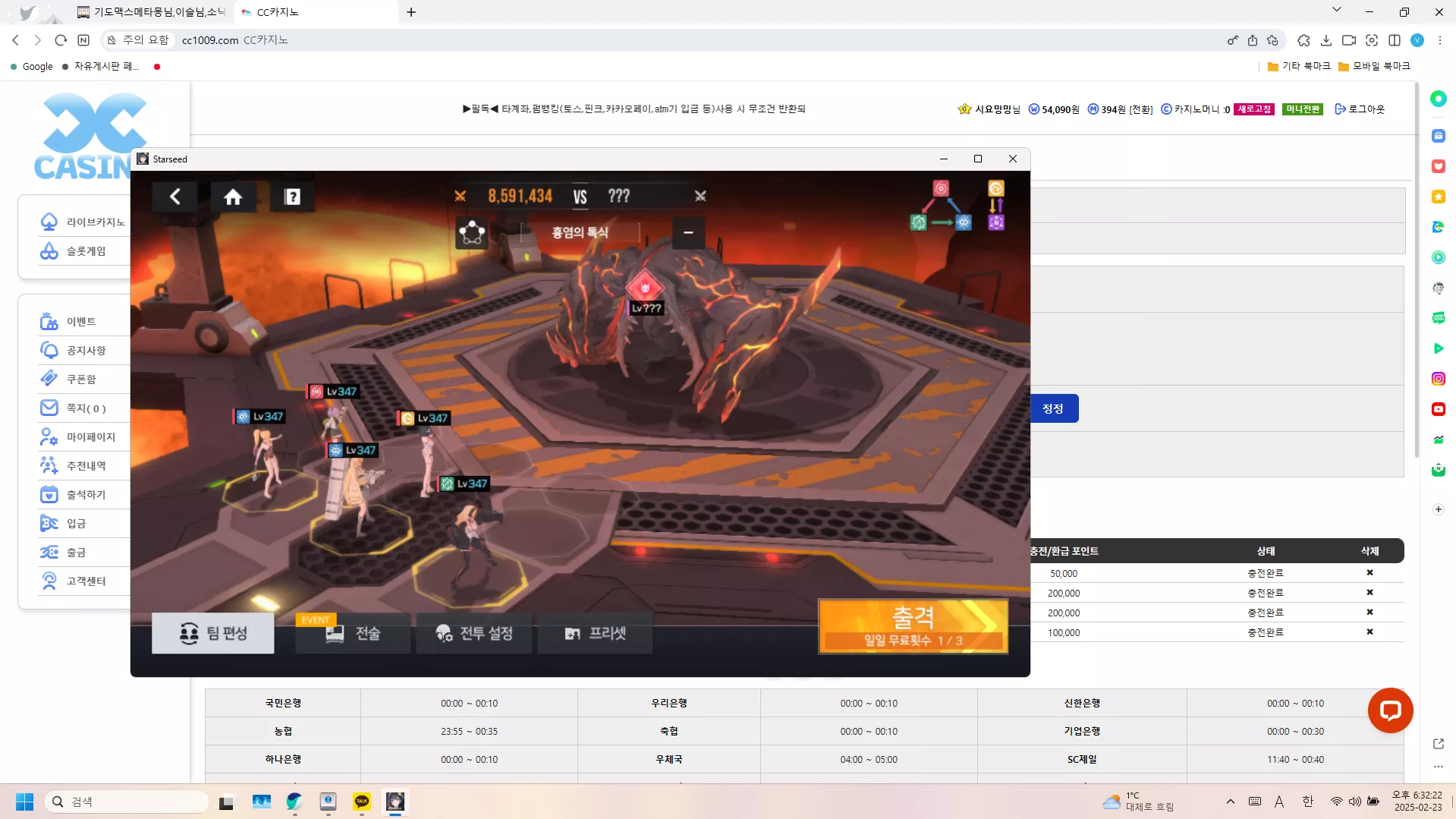The width and height of the screenshot is (1456, 819).
Task: Click the 머니전환 money transfer button
Action: [1303, 109]
